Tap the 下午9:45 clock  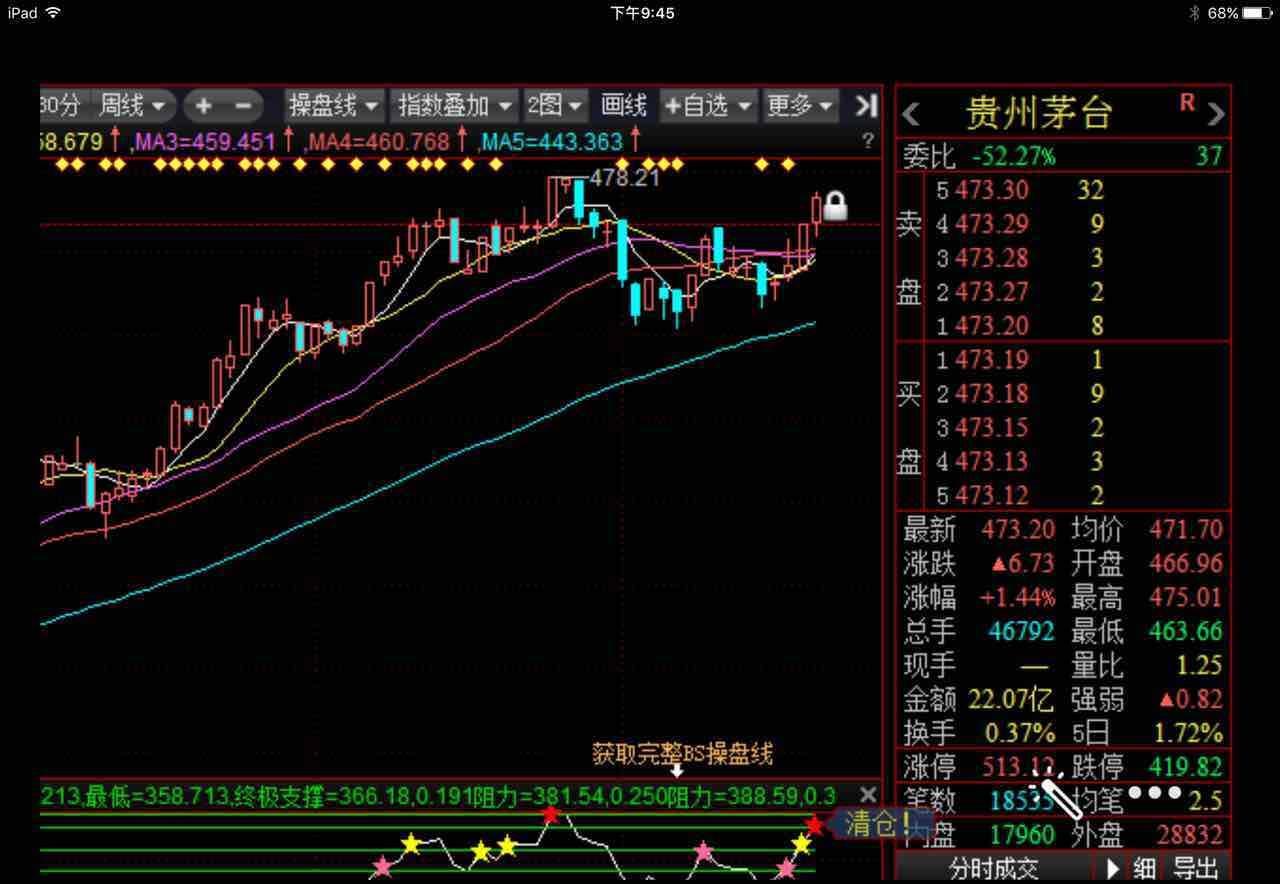coord(642,13)
